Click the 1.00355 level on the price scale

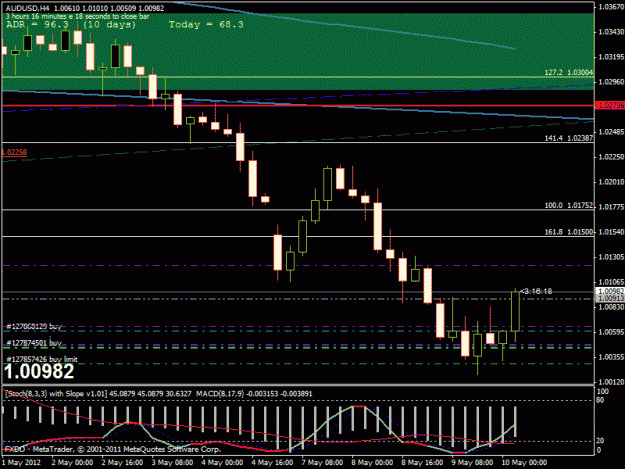(611, 357)
